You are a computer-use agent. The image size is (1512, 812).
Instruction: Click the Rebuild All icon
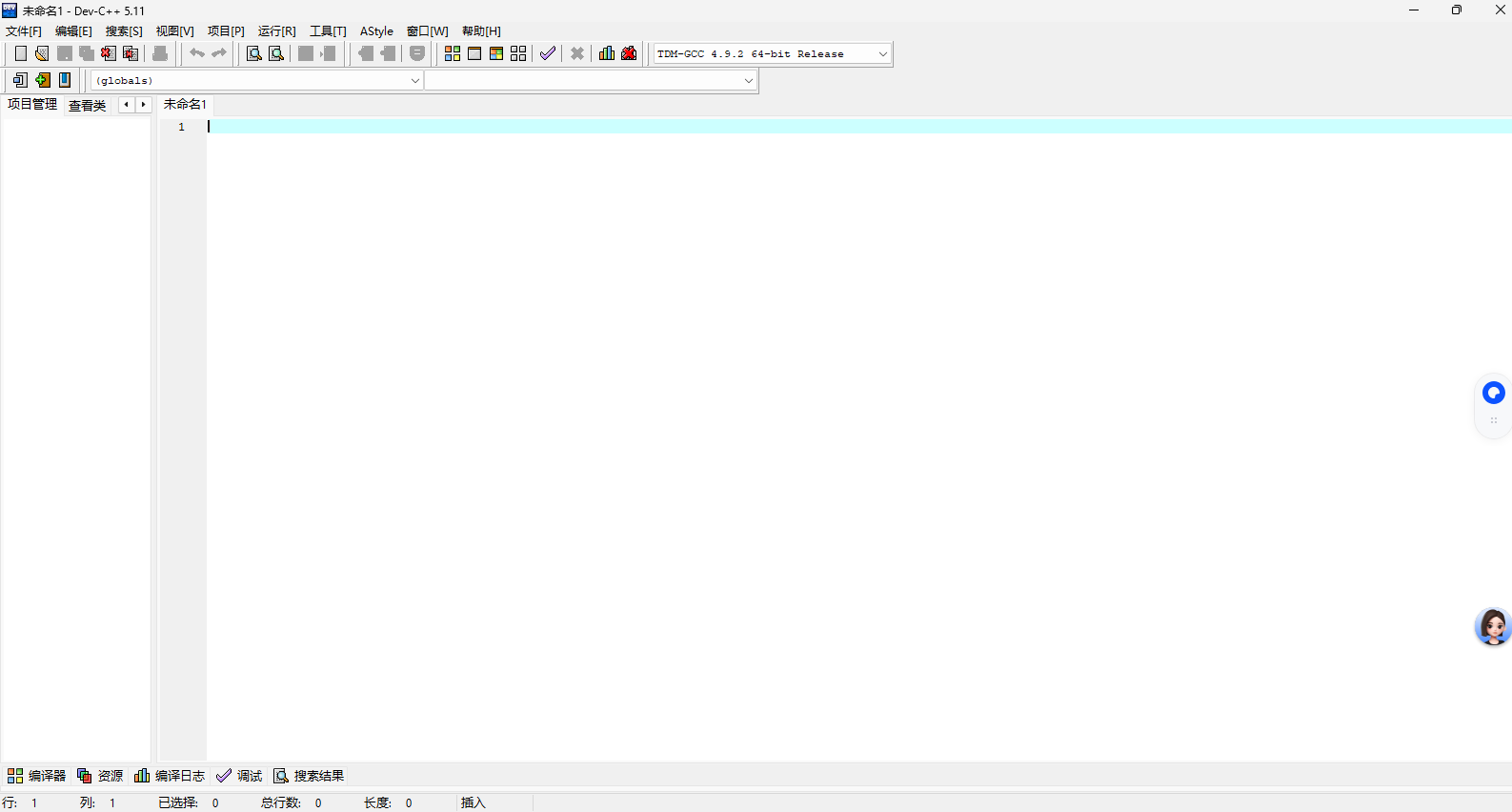pyautogui.click(x=518, y=53)
